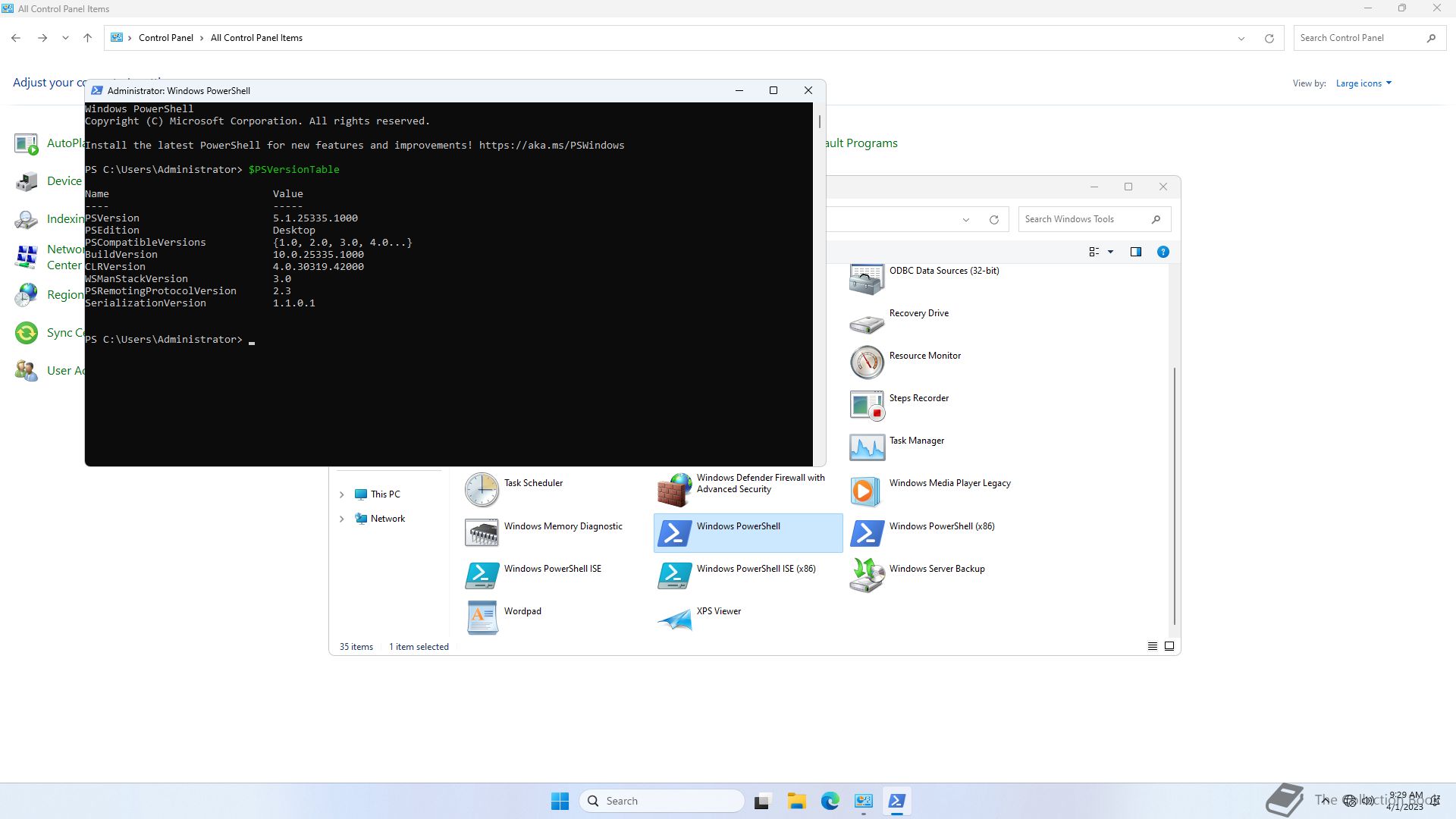Screen dimensions: 1456x819
Task: Switch to Control Panel taskbar icon
Action: click(x=863, y=801)
